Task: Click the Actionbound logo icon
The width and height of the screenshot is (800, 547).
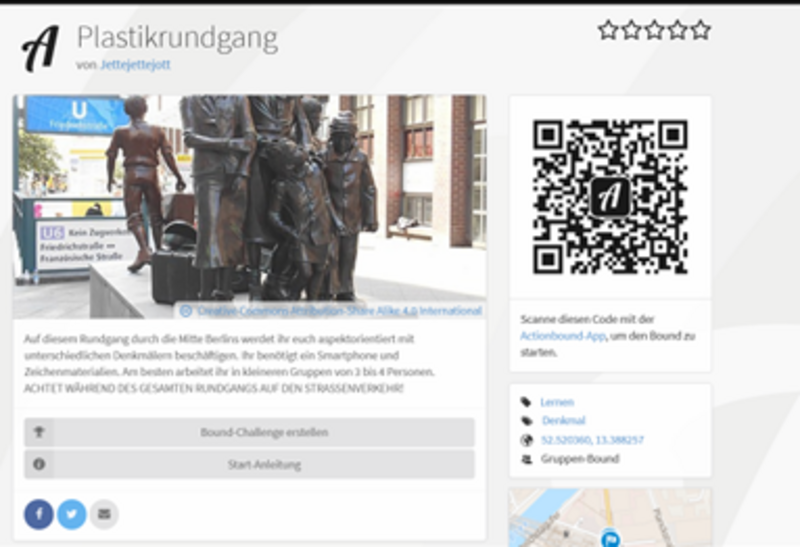Action: click(41, 47)
